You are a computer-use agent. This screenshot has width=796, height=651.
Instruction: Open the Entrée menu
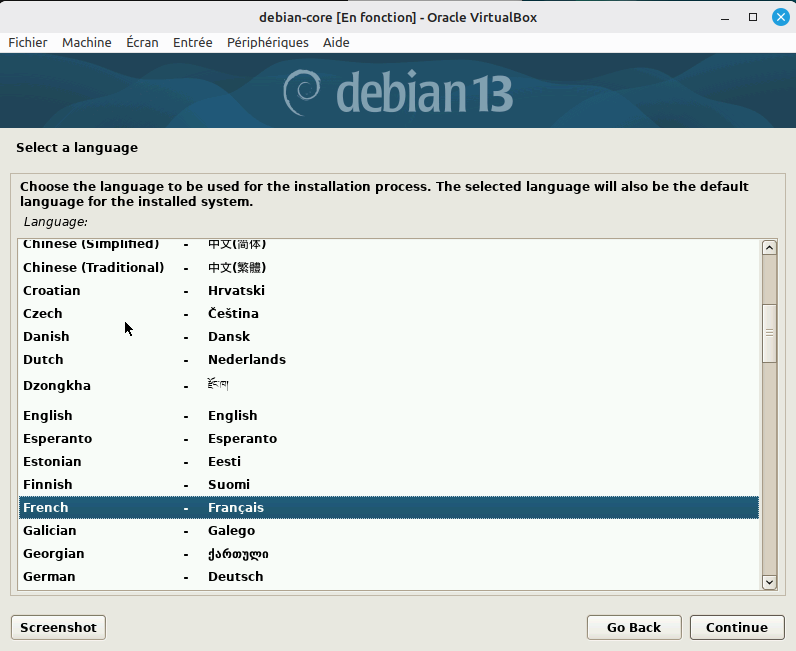192,42
